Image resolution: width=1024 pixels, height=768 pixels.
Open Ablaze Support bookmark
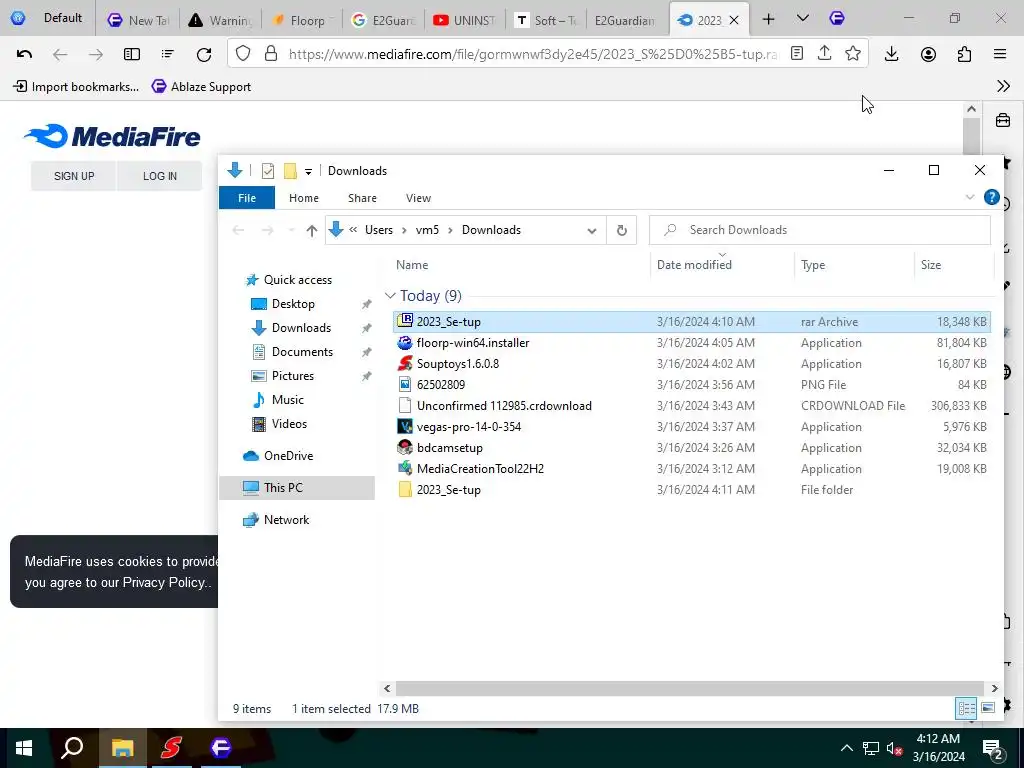click(201, 86)
